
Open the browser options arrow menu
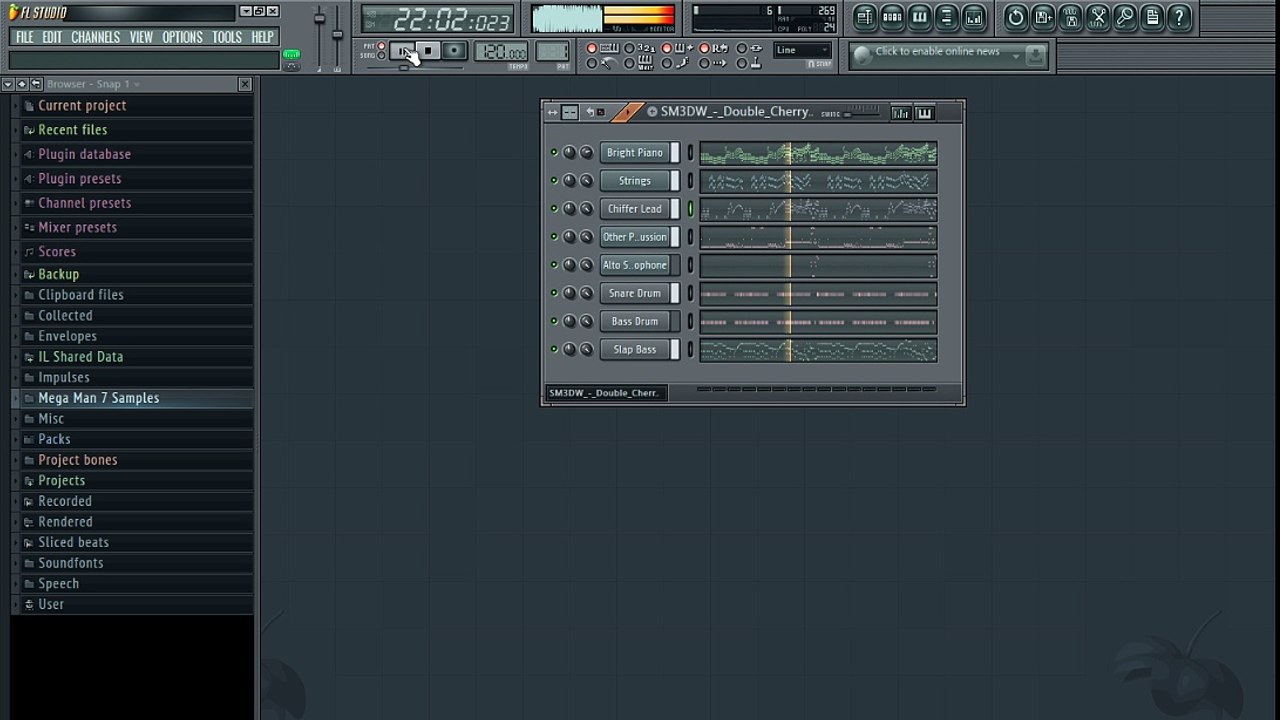(x=8, y=84)
